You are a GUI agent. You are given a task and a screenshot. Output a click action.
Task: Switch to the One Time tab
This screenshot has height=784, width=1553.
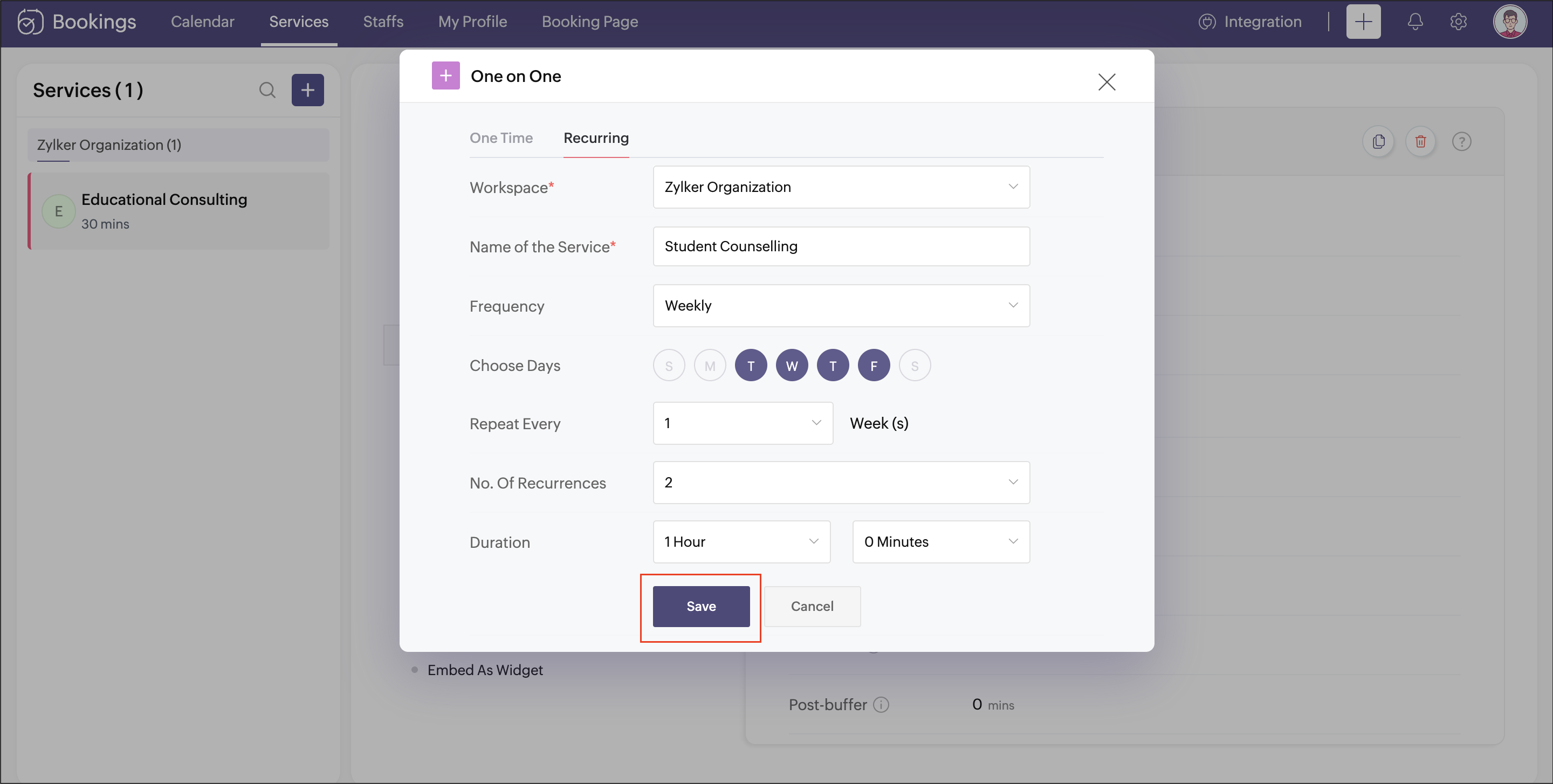pyautogui.click(x=501, y=138)
